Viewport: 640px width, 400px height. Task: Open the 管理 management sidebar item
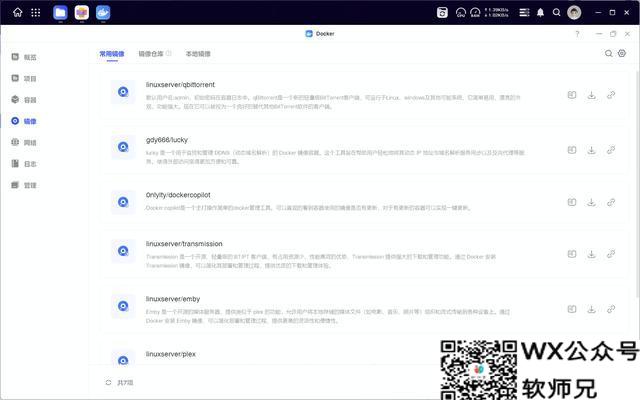(x=24, y=185)
